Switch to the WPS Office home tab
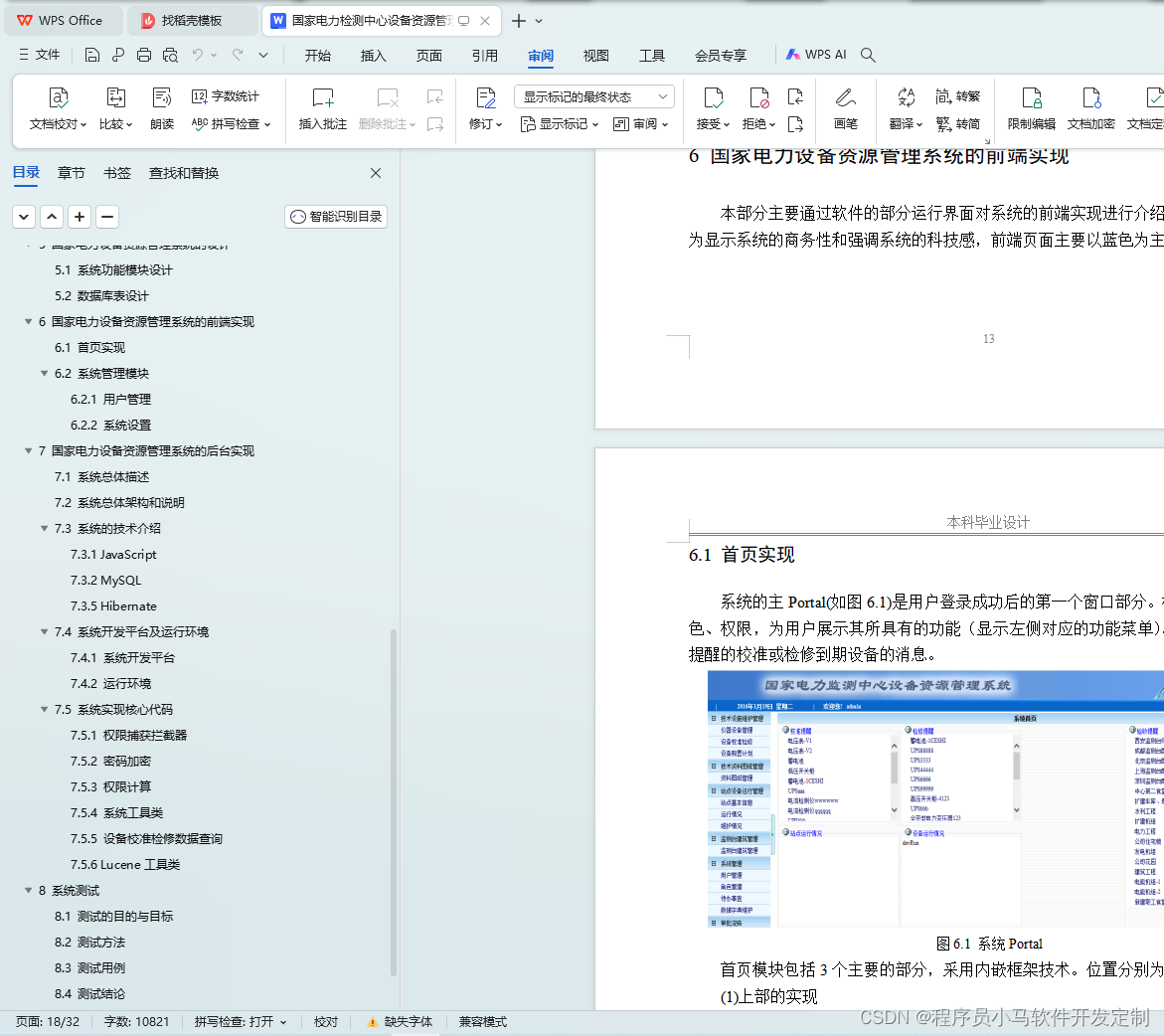This screenshot has width=1164, height=1036. (x=62, y=21)
